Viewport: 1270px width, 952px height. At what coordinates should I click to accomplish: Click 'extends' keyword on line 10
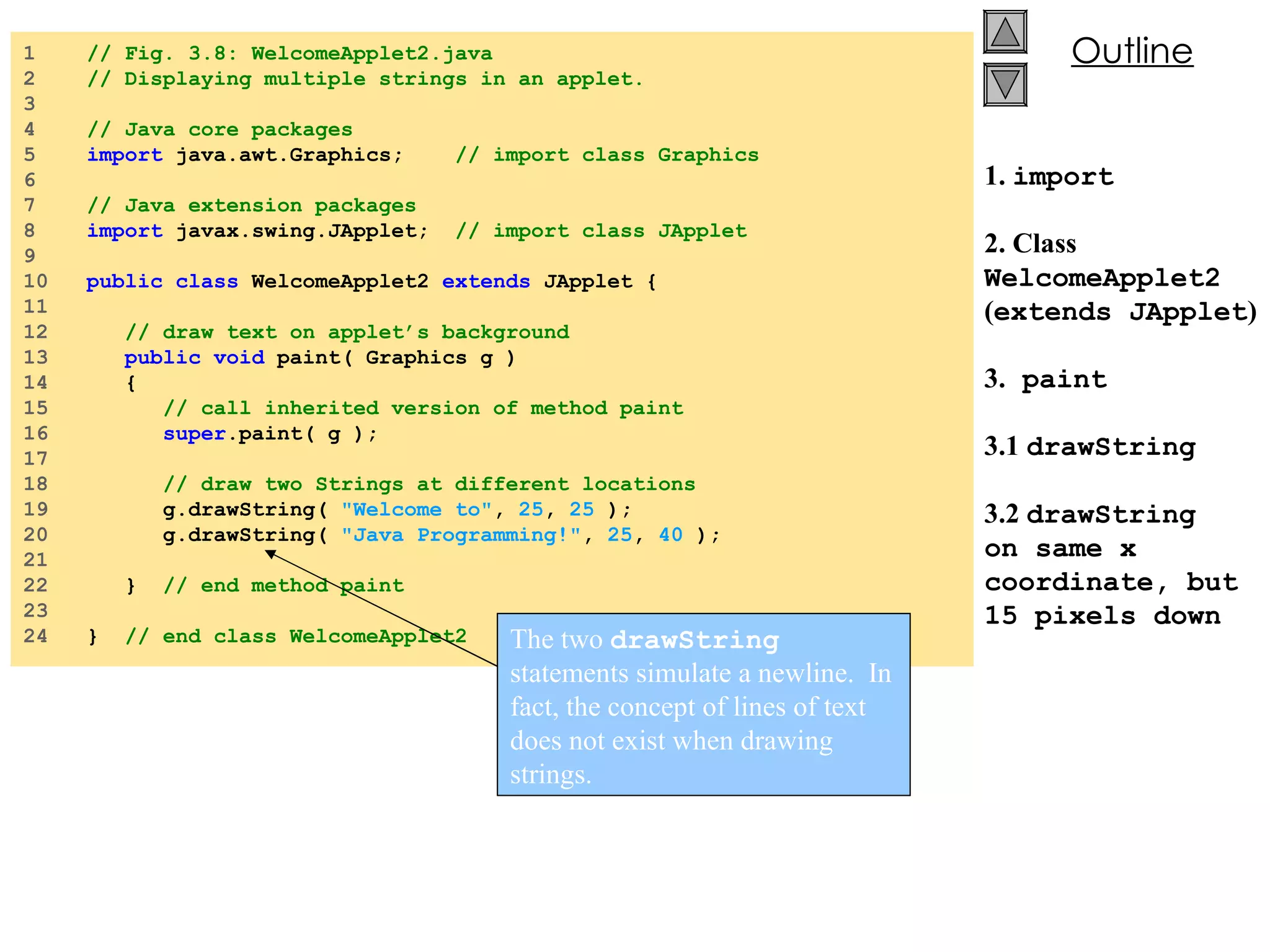tap(486, 282)
